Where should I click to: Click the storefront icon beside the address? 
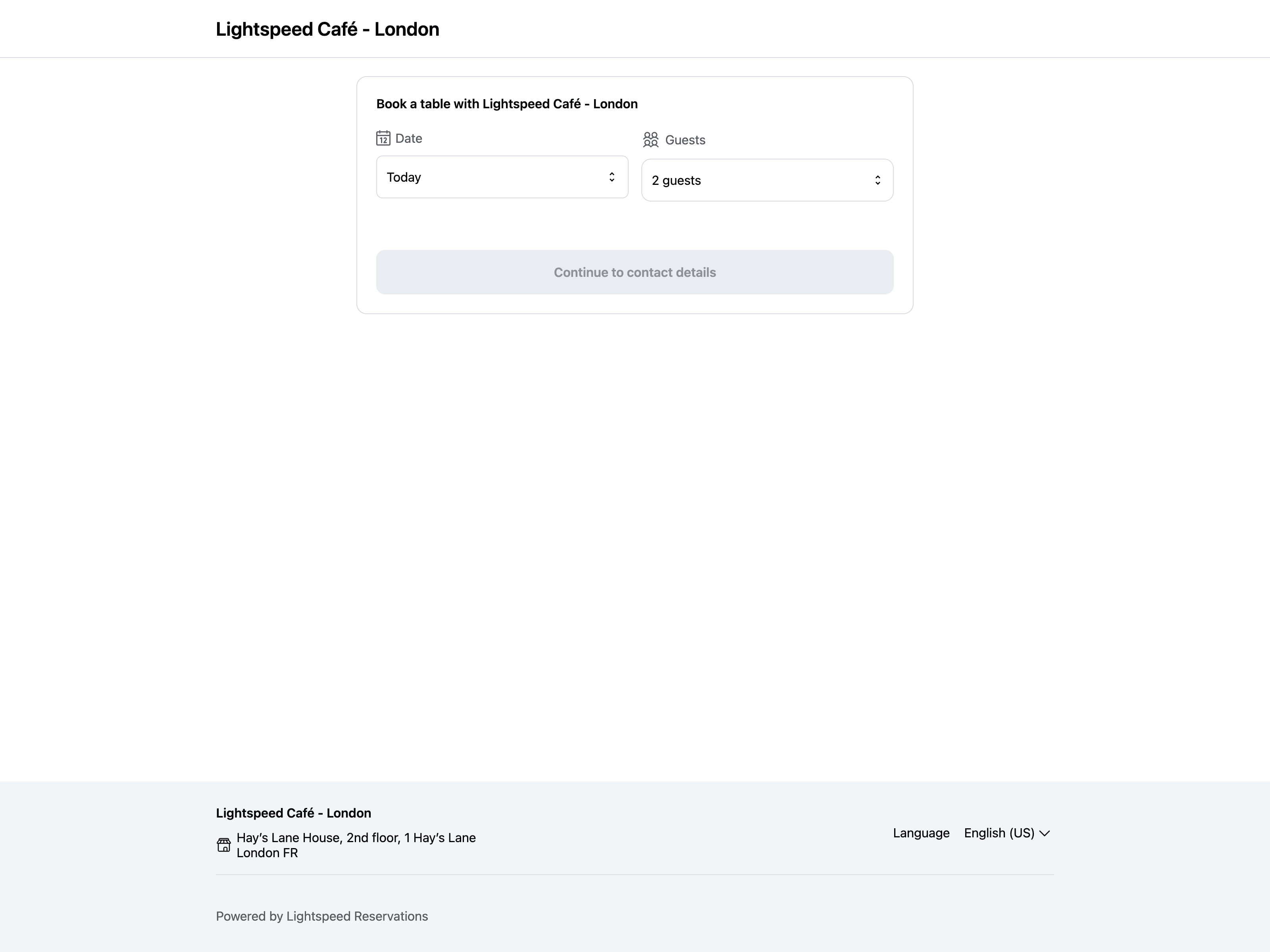[225, 845]
